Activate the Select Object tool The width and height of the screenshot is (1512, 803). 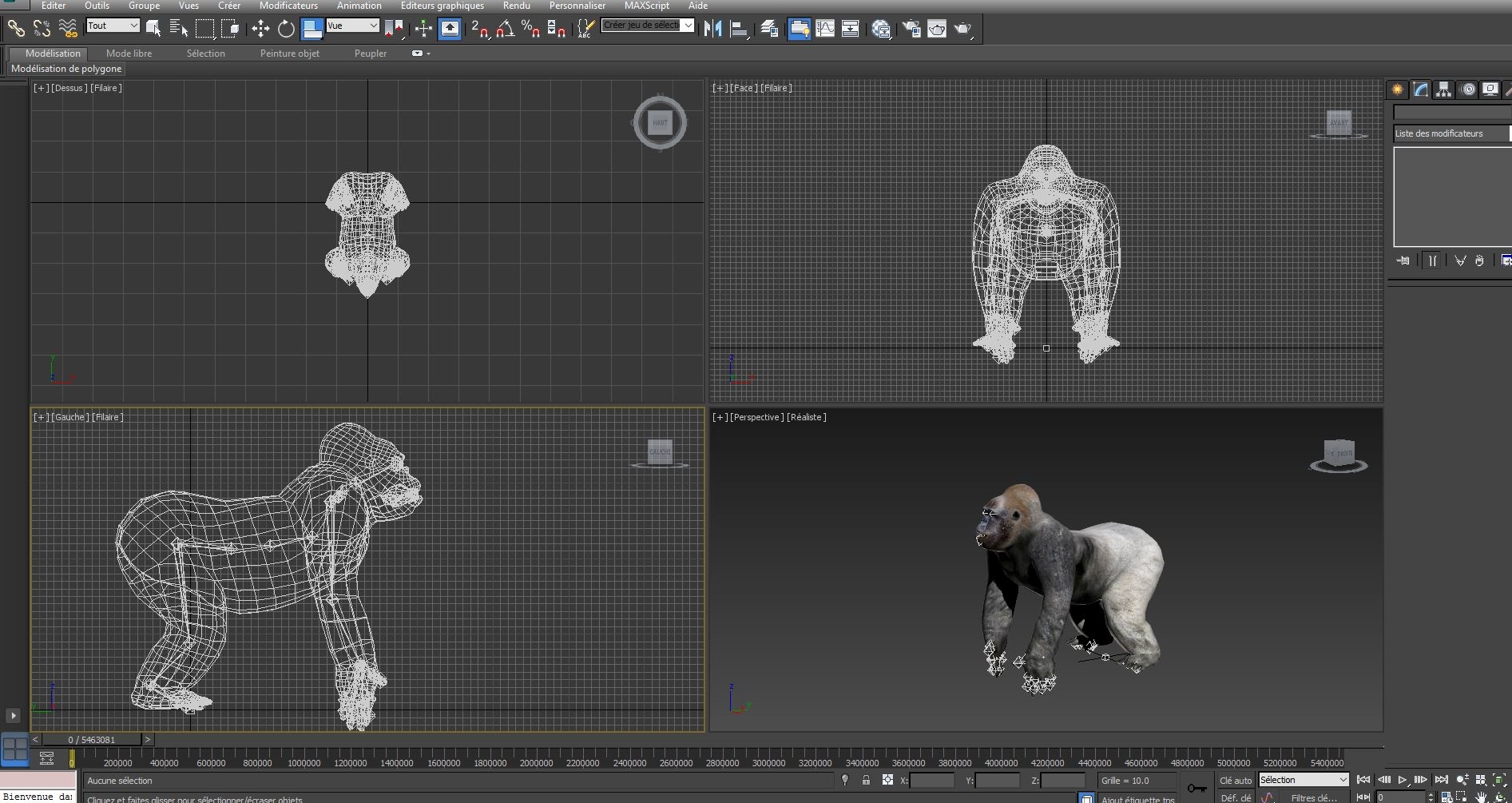click(153, 29)
